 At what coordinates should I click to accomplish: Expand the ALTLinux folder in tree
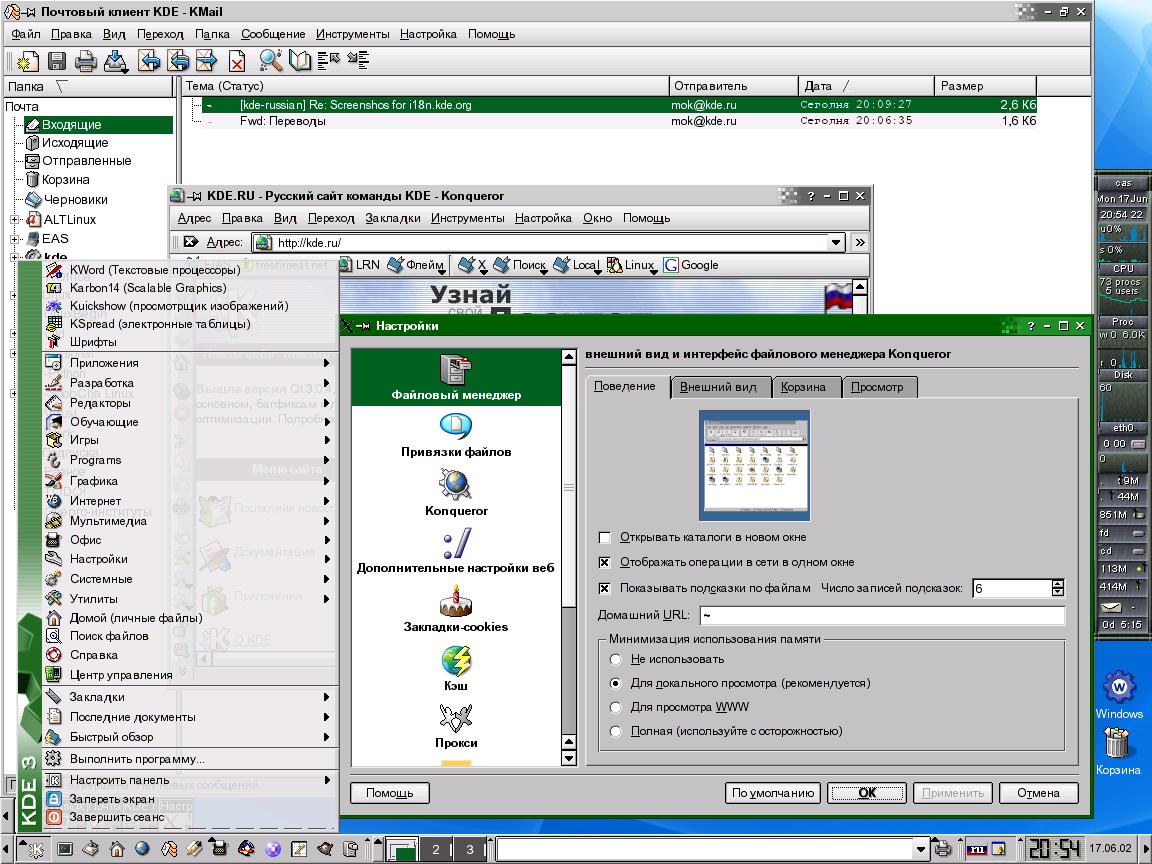point(15,219)
